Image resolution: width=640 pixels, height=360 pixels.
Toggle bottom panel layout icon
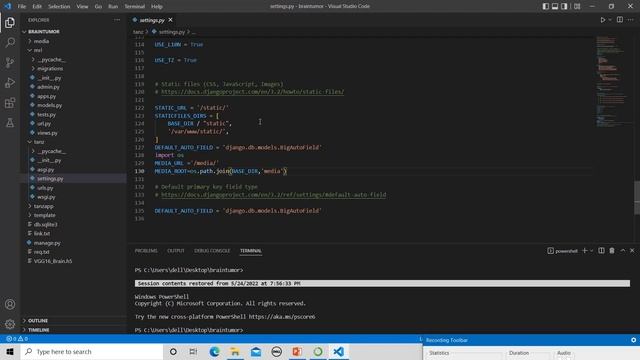(x=555, y=6)
